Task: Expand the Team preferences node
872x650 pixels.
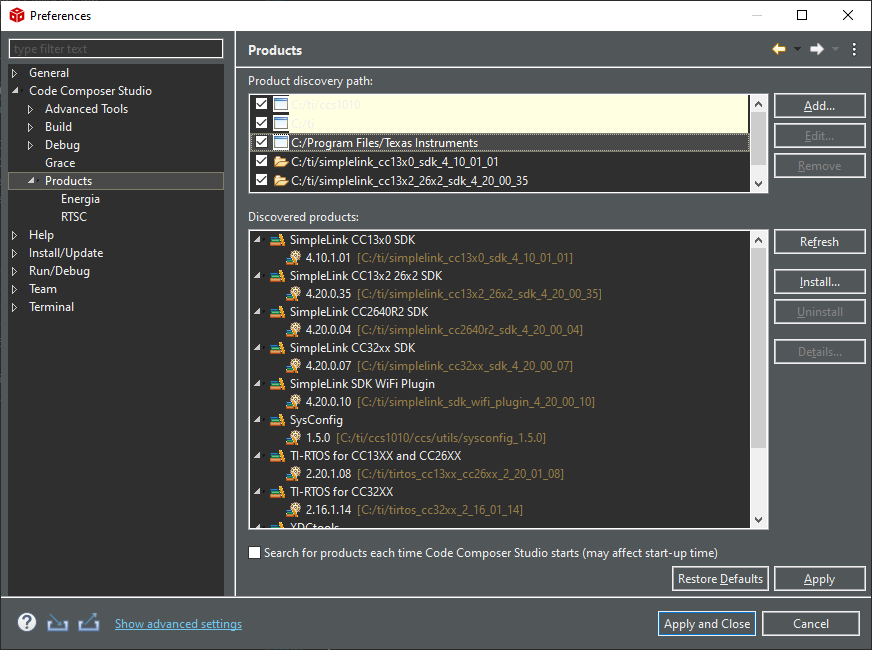Action: coord(15,289)
